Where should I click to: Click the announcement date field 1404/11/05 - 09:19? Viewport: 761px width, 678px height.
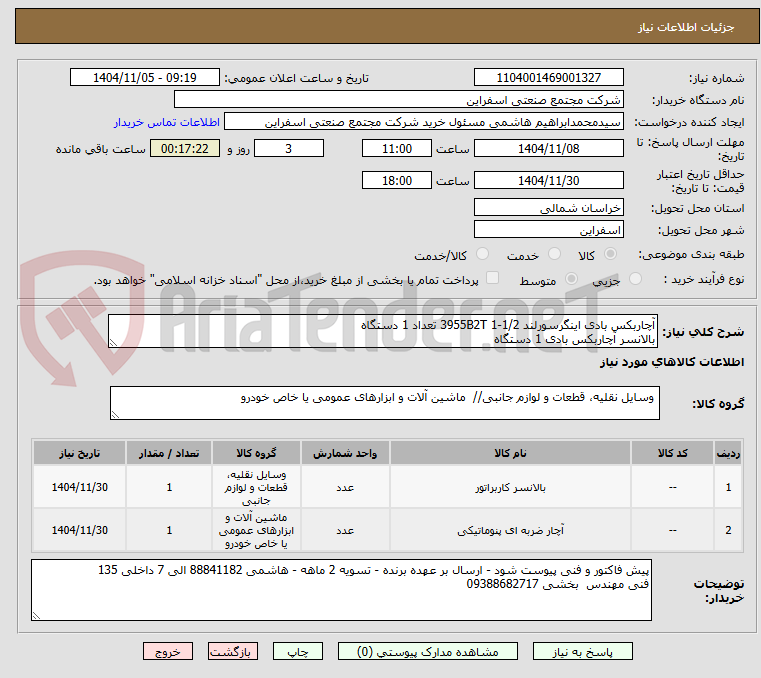pyautogui.click(x=145, y=78)
